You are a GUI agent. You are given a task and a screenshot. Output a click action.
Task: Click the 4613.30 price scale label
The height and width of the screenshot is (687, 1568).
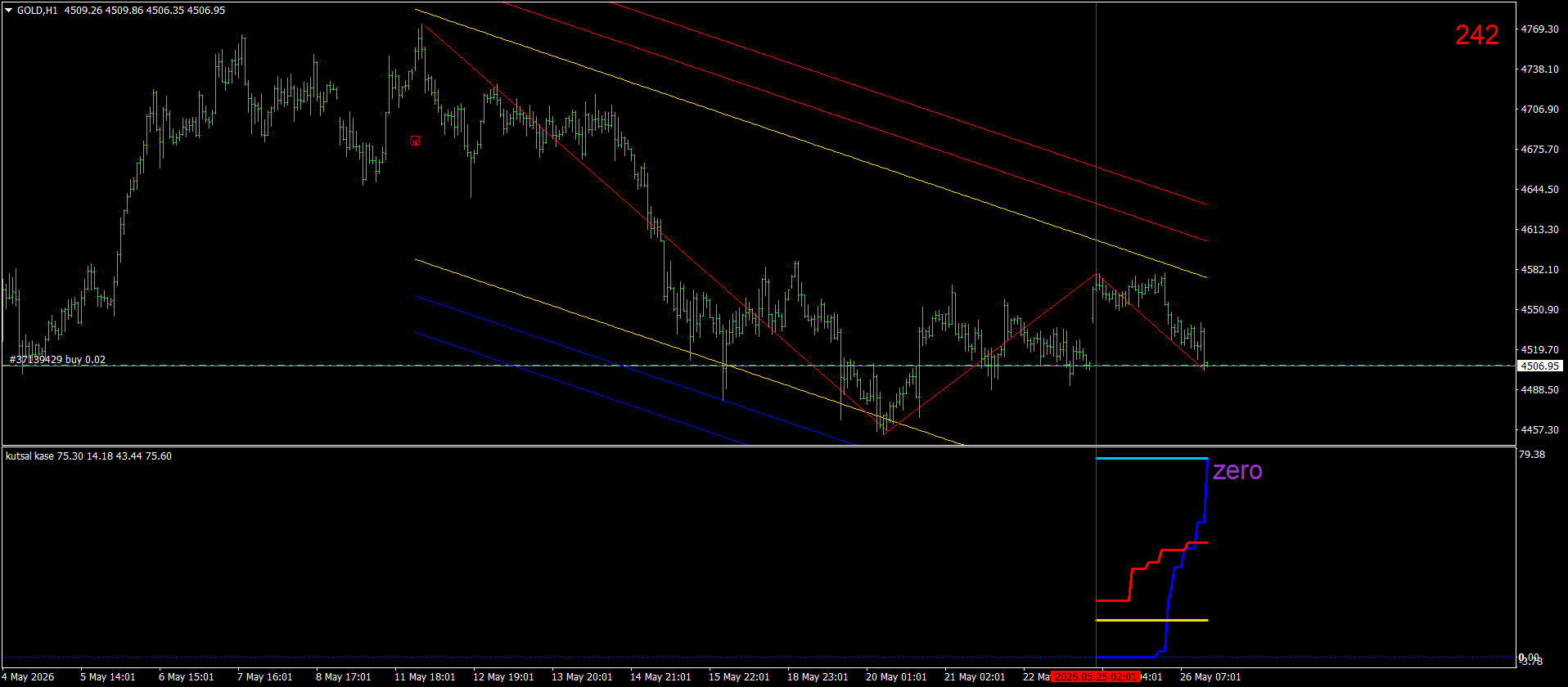click(x=1539, y=230)
